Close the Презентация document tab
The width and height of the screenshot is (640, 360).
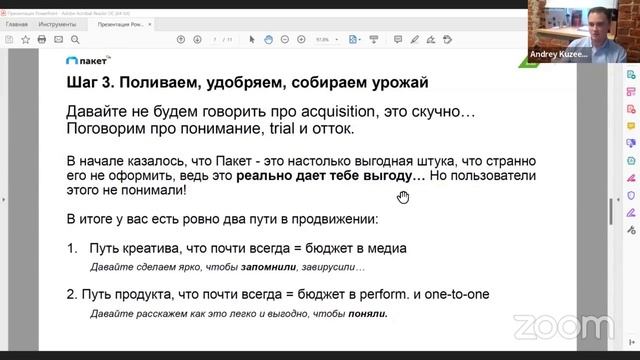150,24
